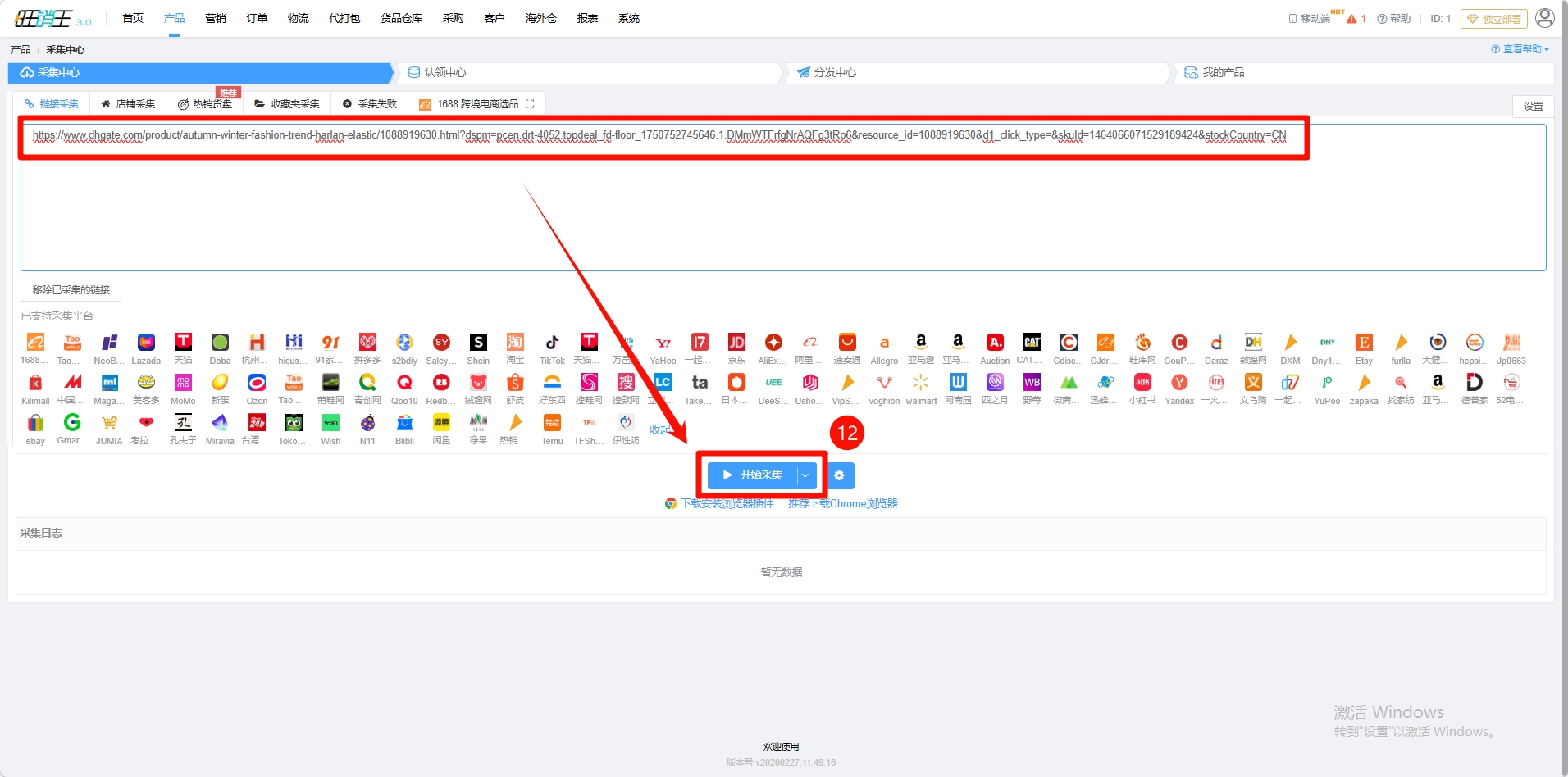Open the 查看帮助 dropdown

tap(1520, 49)
